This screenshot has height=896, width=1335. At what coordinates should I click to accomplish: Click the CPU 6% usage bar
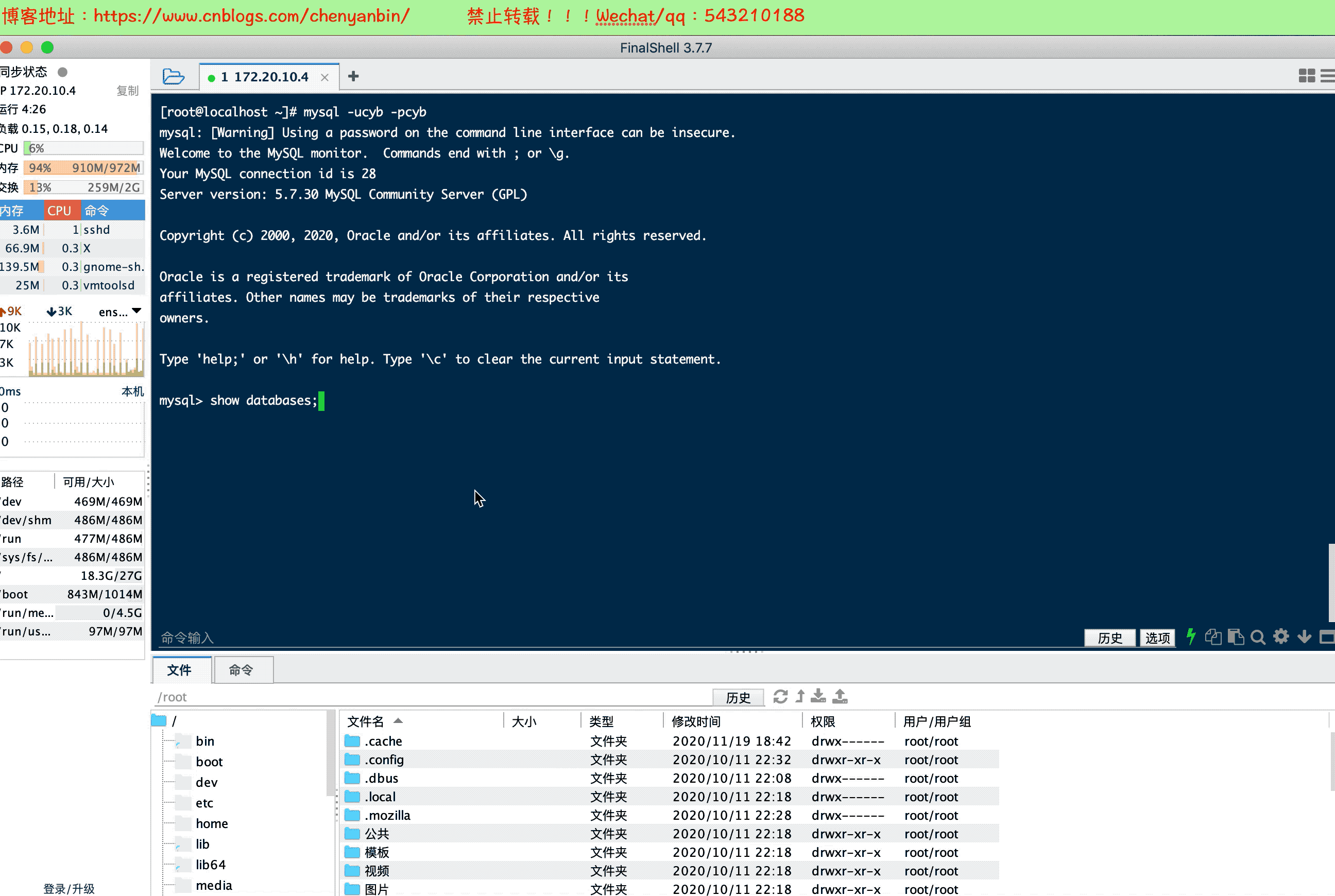coord(83,149)
